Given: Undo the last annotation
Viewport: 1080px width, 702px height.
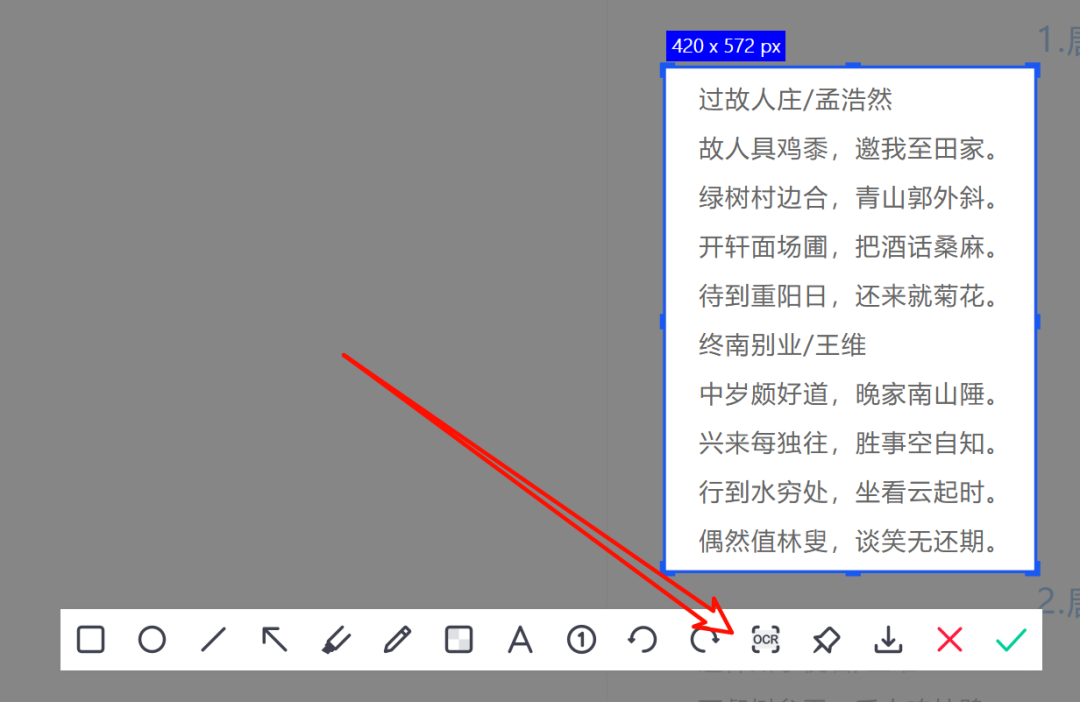Looking at the screenshot, I should [x=643, y=639].
